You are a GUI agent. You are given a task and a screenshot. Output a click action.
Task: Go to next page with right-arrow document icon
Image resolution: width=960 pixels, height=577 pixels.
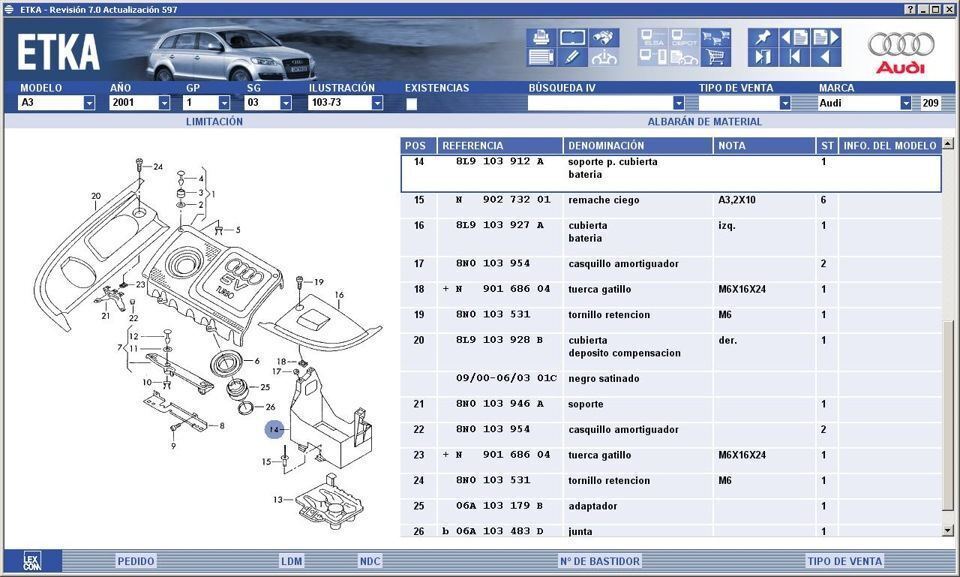click(x=827, y=38)
